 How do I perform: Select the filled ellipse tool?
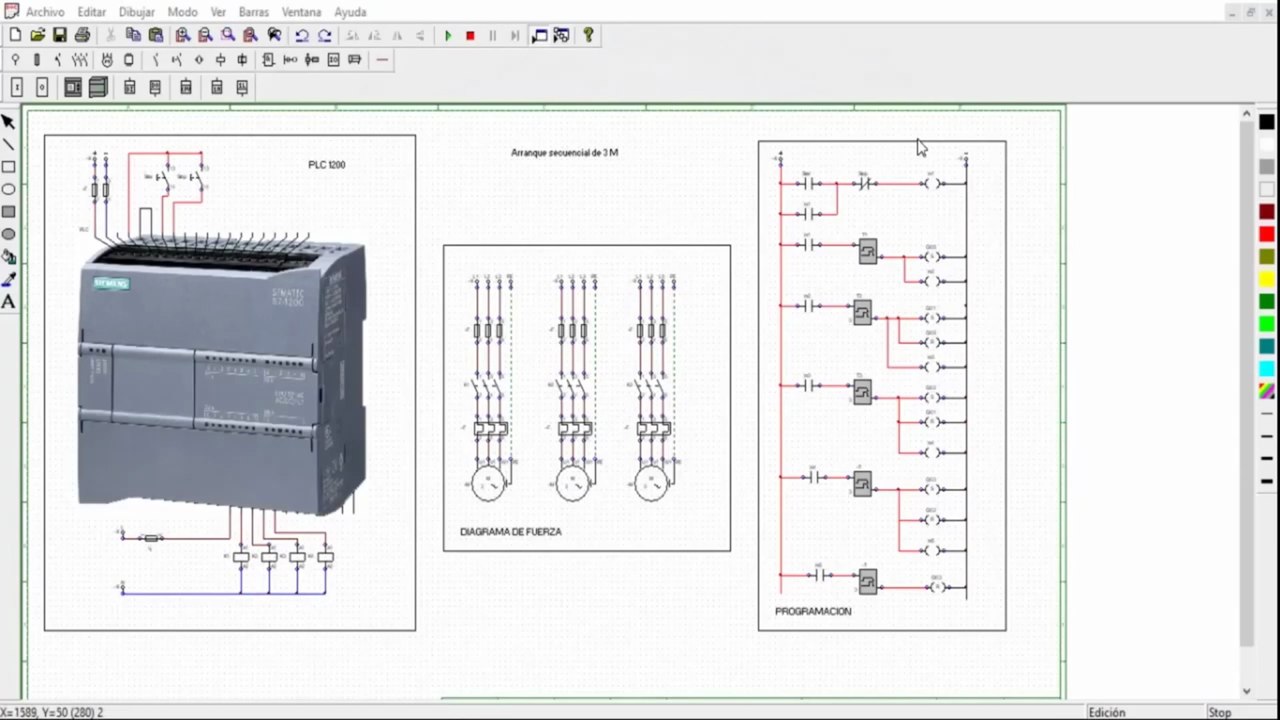[x=8, y=234]
